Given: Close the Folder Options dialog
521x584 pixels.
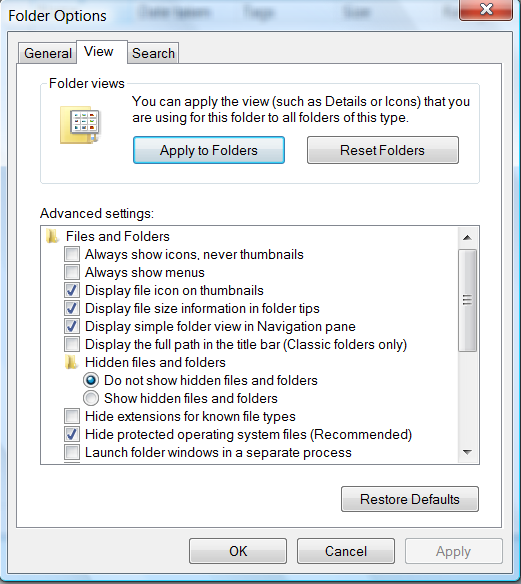Looking at the screenshot, I should click(486, 9).
